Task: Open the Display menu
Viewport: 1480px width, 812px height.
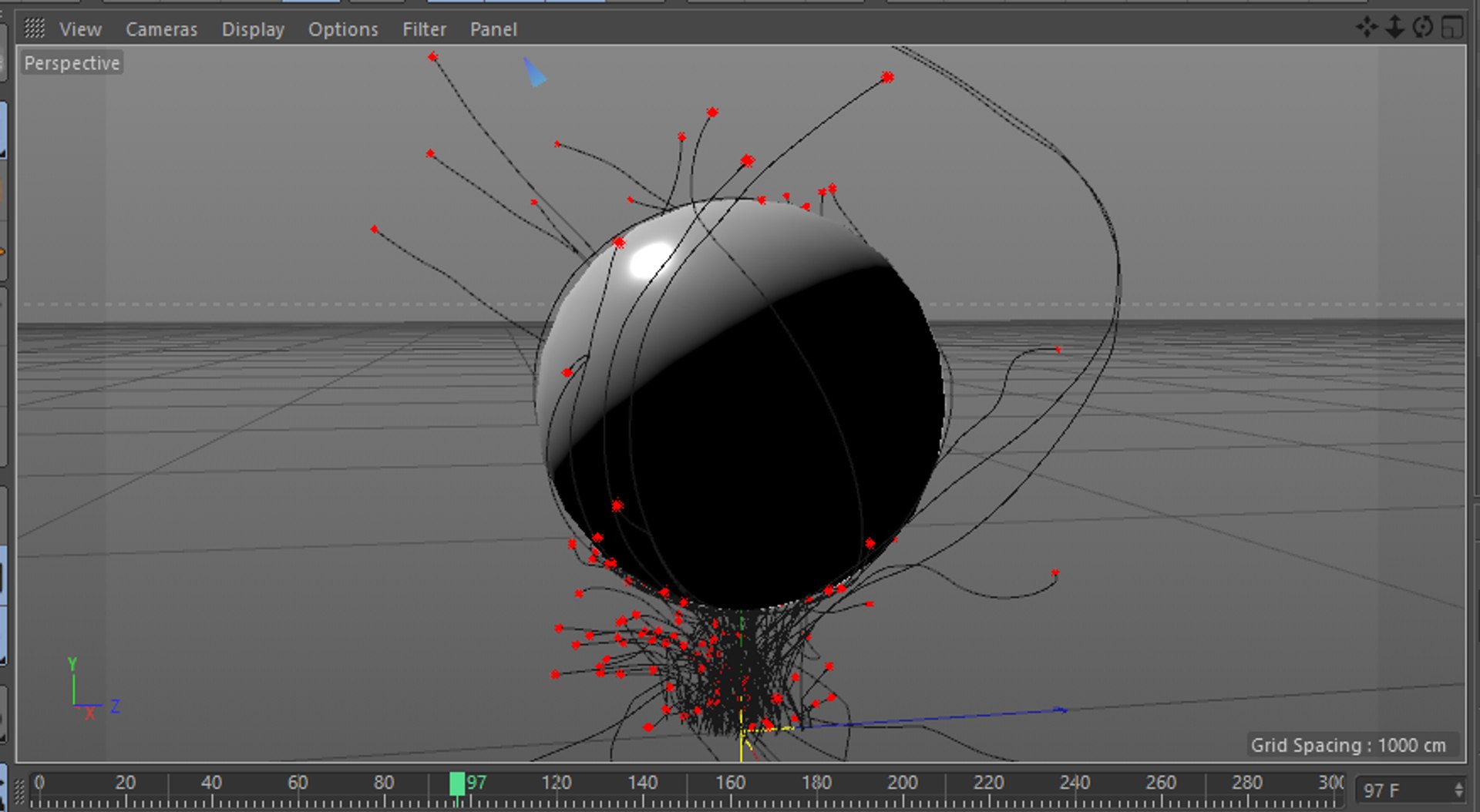Action: click(253, 29)
